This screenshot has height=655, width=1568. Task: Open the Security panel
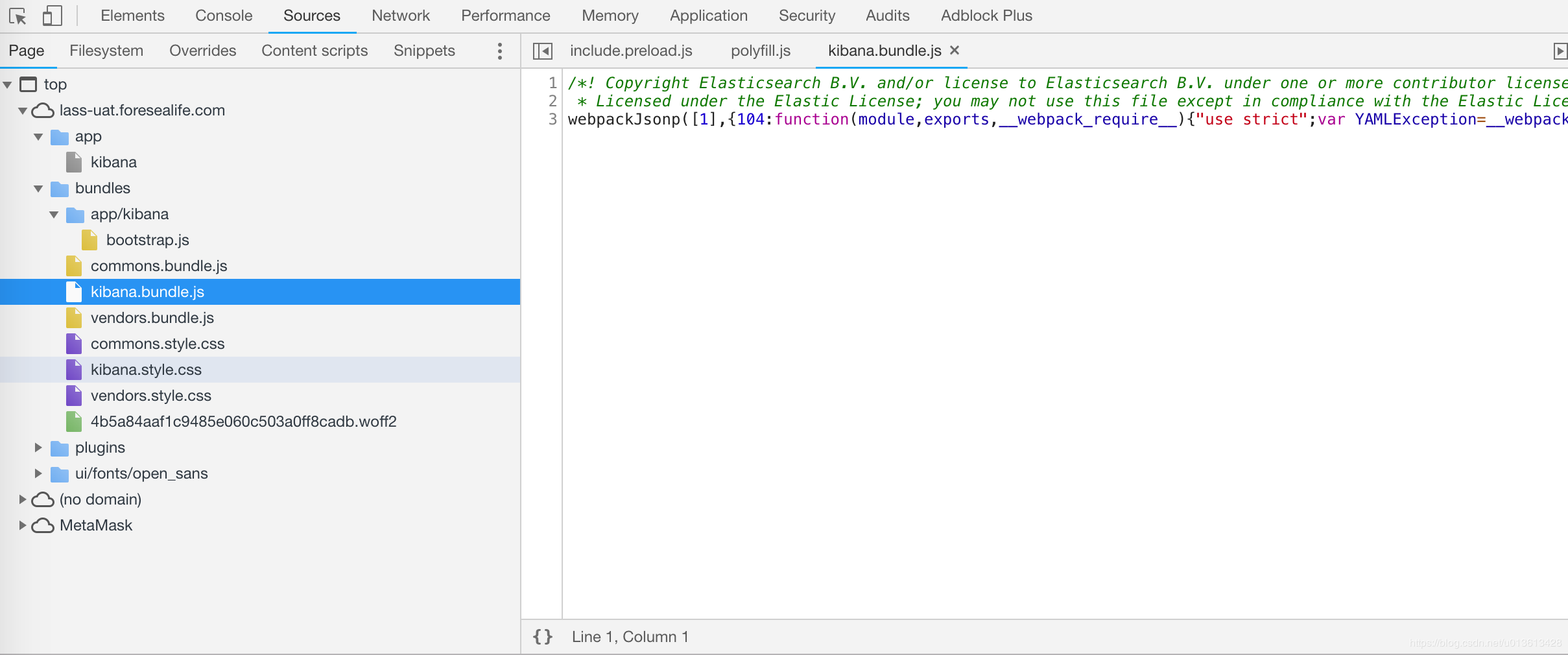click(807, 16)
